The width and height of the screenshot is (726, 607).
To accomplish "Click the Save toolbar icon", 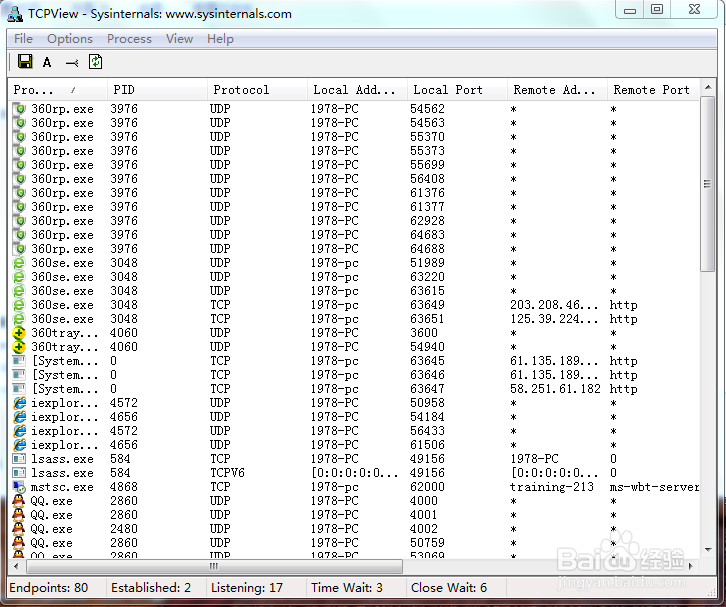I will click(25, 62).
